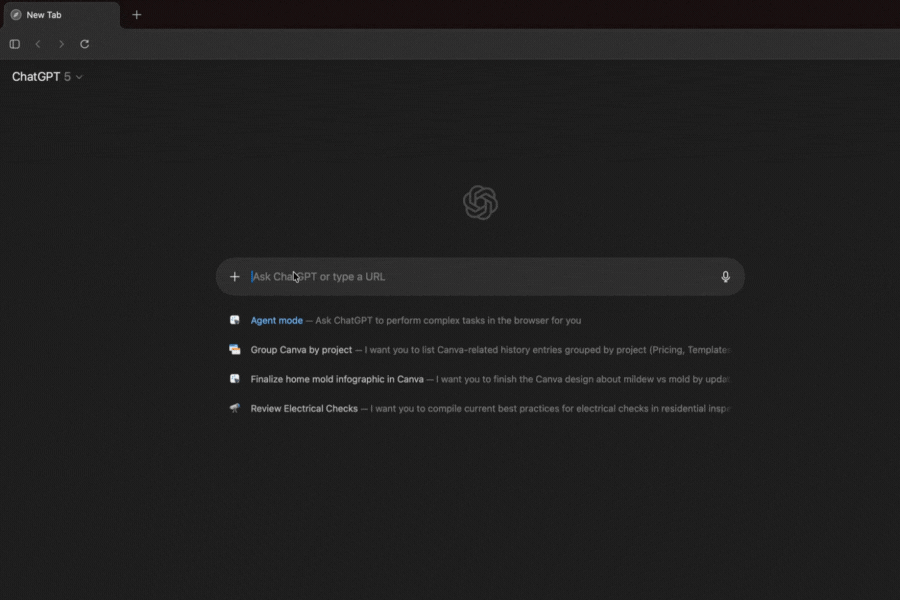Screen dimensions: 900x600
Task: Toggle the sidebar panel icon
Action: pyautogui.click(x=15, y=44)
